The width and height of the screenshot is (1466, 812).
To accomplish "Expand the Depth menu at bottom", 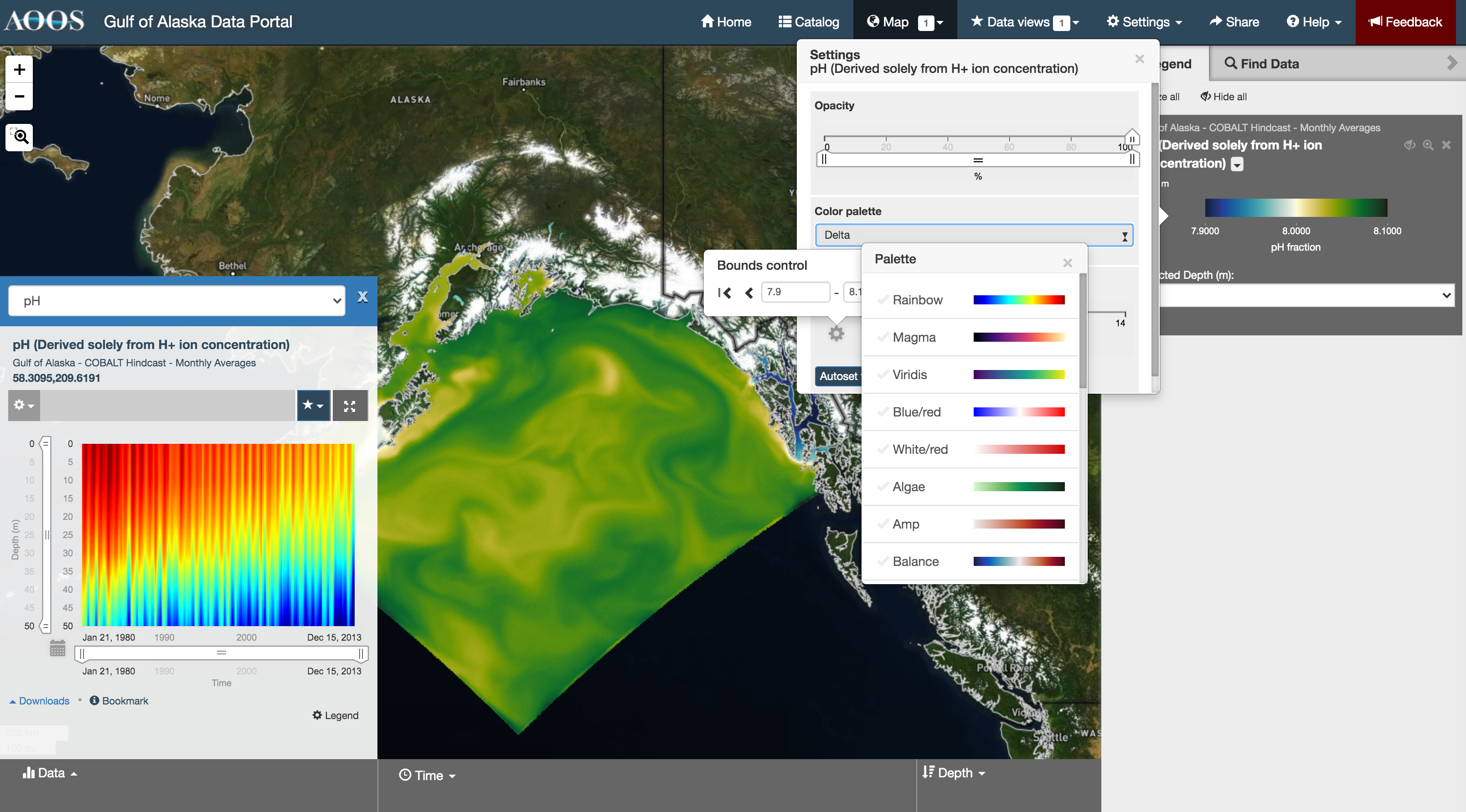I will [955, 773].
